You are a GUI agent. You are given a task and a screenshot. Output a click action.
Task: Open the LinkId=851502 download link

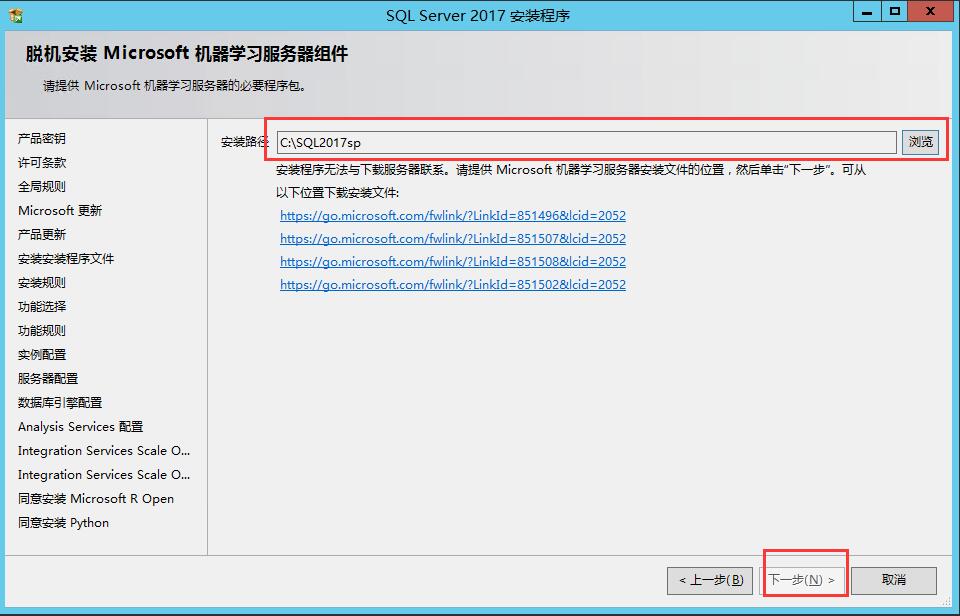pyautogui.click(x=452, y=284)
